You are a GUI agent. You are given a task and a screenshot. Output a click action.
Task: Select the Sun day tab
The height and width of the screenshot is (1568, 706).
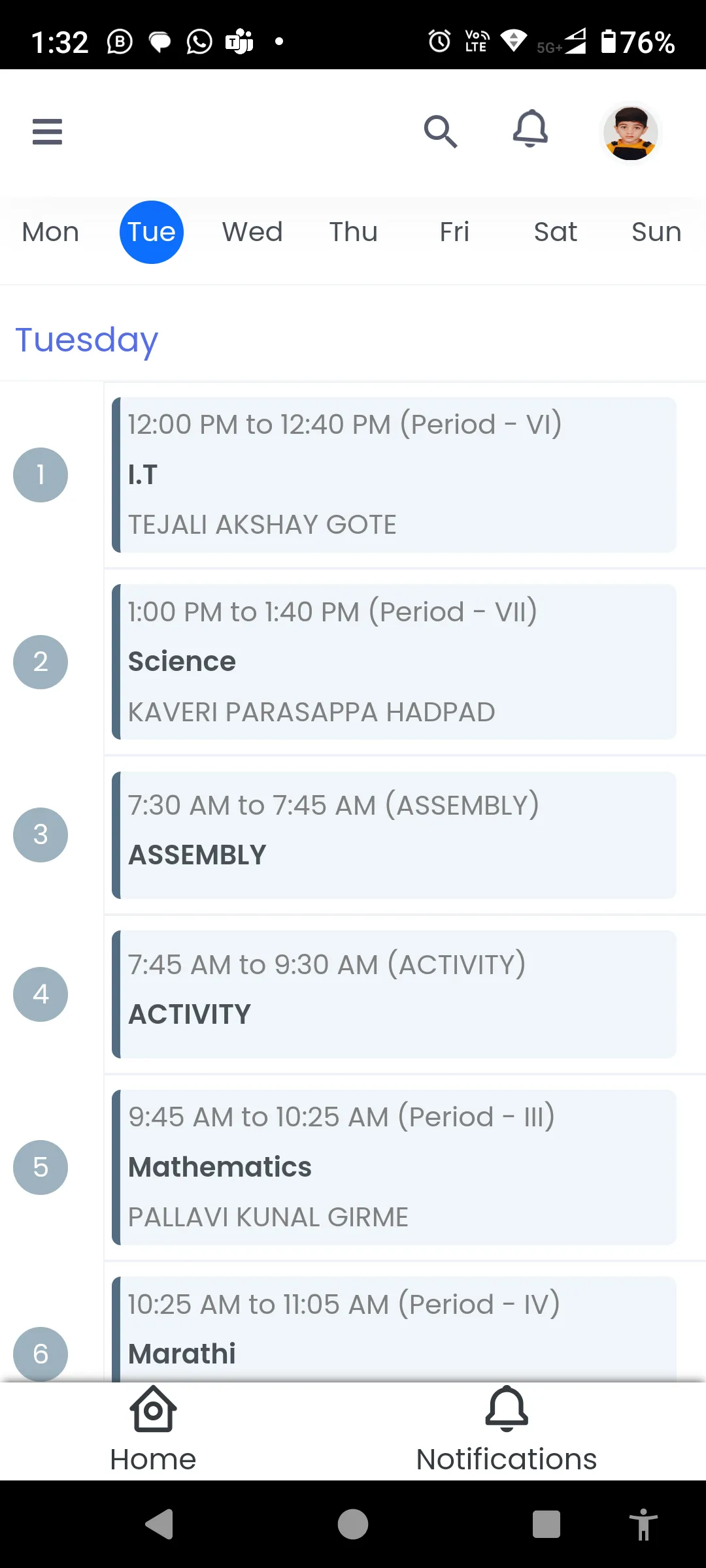coord(656,232)
